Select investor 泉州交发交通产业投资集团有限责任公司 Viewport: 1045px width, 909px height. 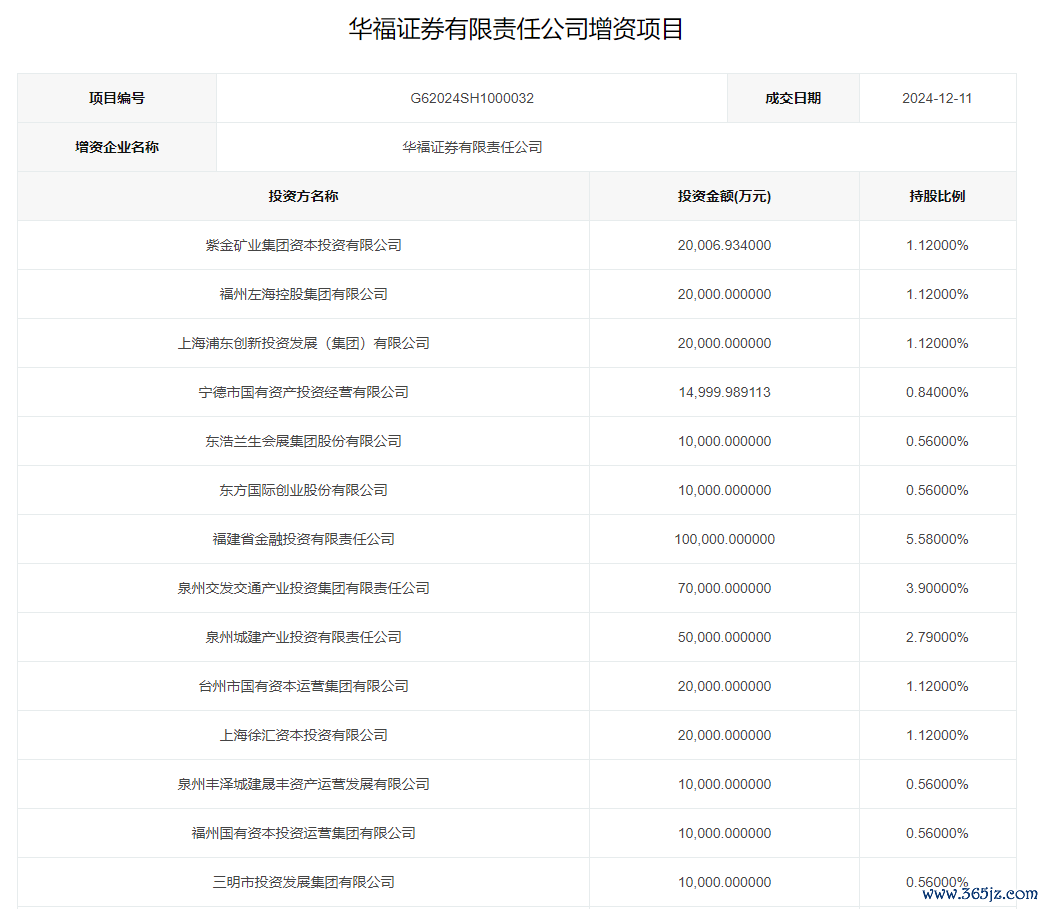point(303,588)
